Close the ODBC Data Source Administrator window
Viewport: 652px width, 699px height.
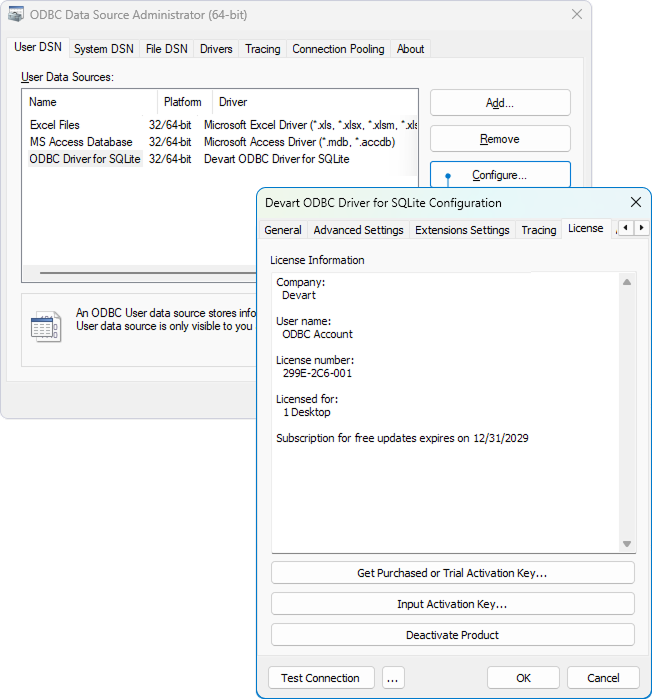click(x=577, y=14)
